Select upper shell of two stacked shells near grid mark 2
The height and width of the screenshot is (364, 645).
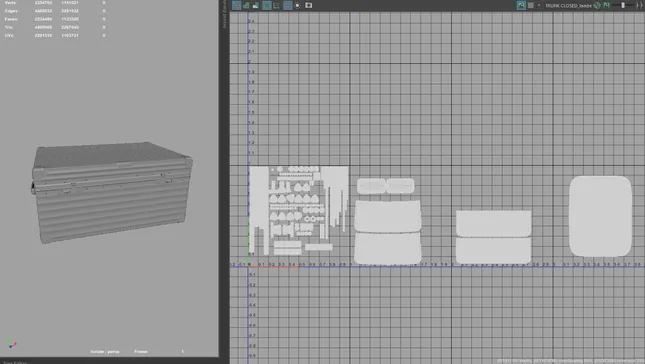pos(494,224)
